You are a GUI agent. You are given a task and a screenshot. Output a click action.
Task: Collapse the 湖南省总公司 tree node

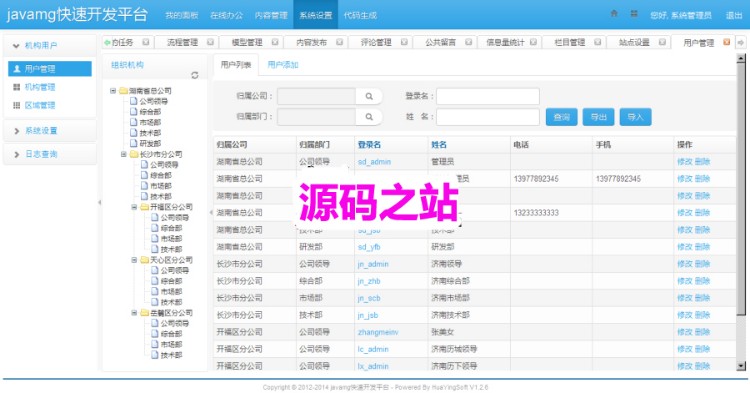pyautogui.click(x=113, y=90)
